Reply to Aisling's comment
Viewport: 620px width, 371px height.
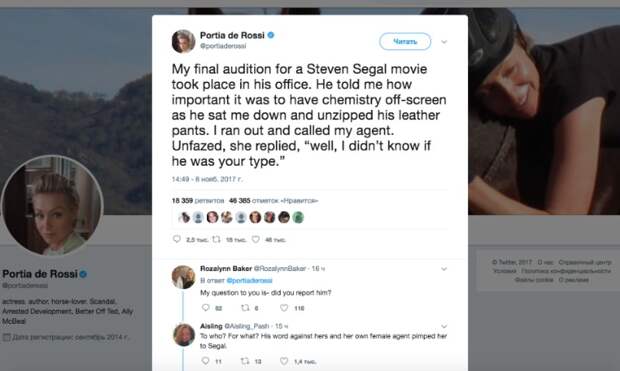pos(205,361)
